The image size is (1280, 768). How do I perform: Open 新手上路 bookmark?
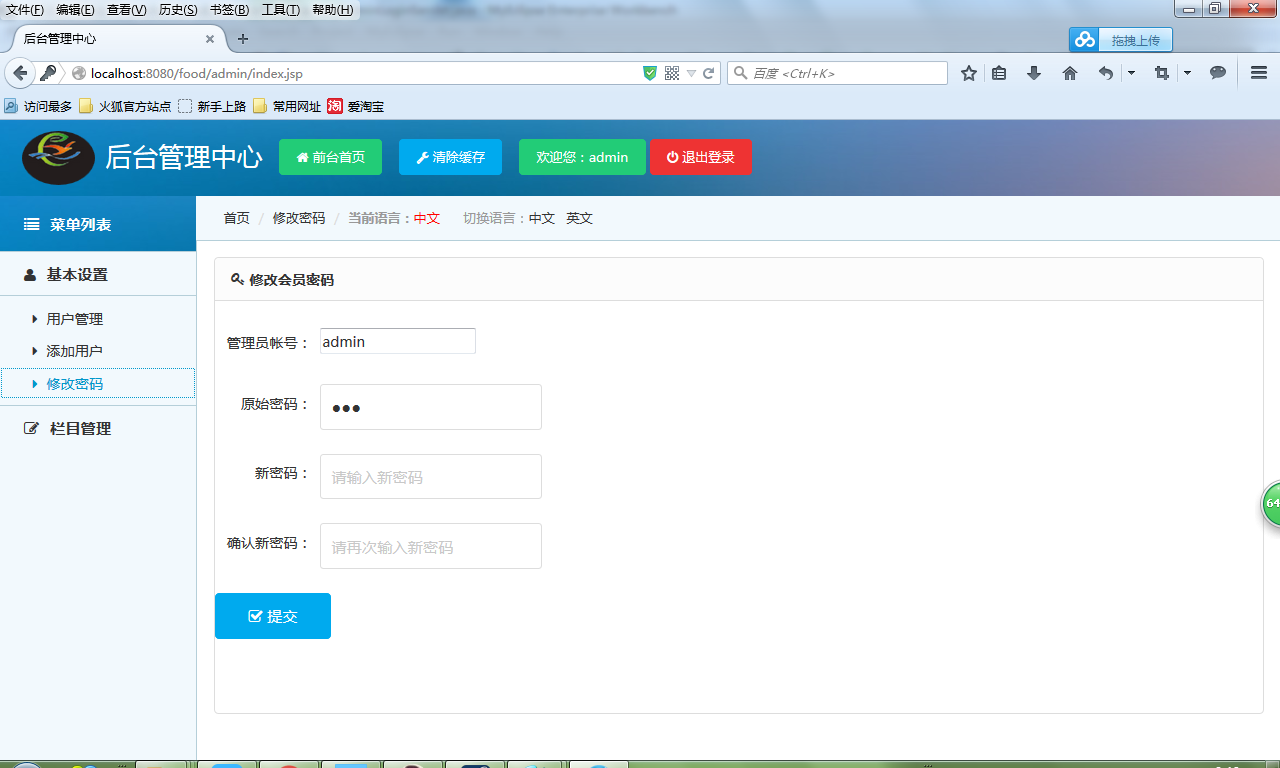pos(212,106)
